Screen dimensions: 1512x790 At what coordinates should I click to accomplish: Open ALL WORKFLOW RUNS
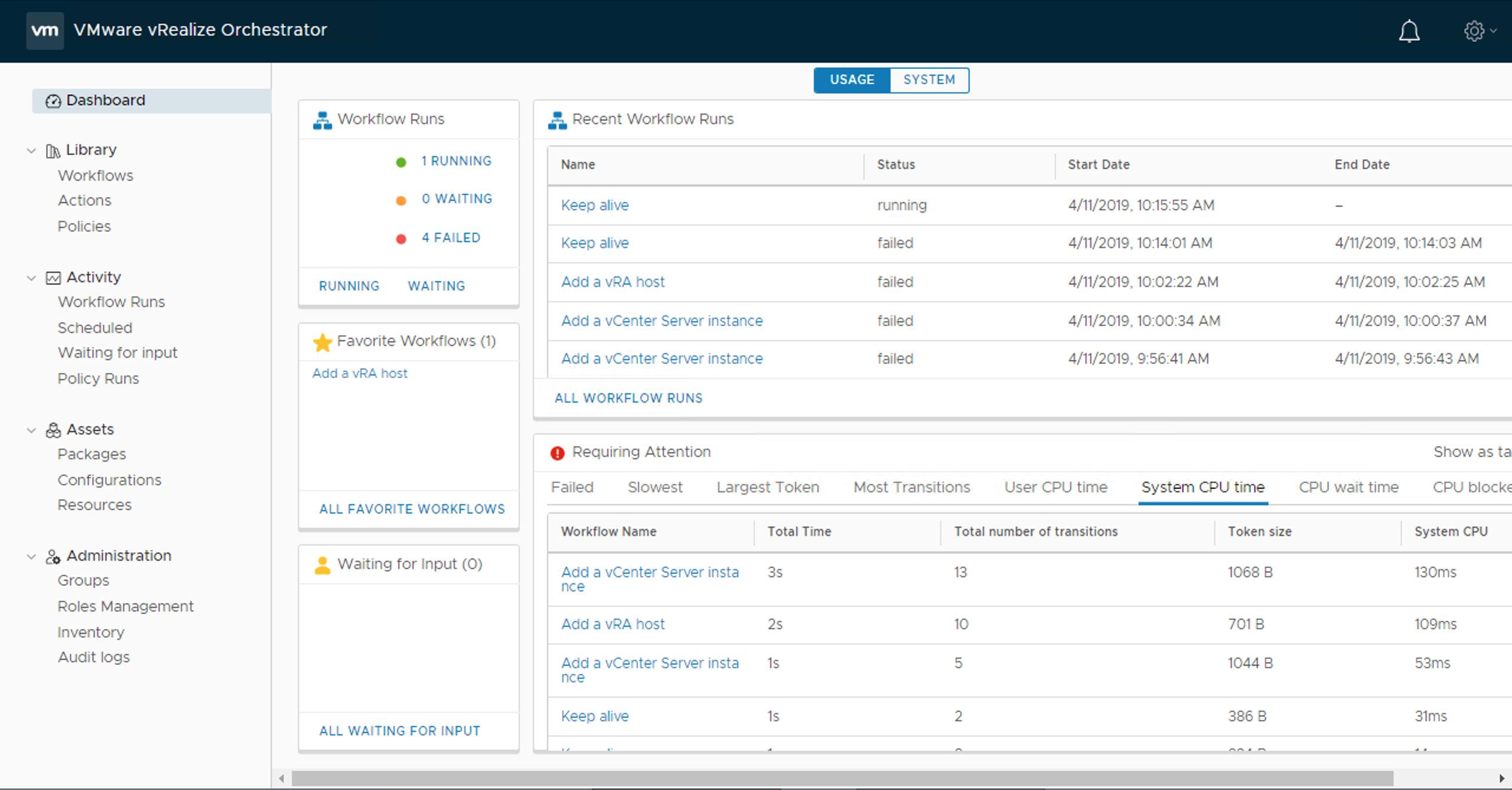point(628,397)
